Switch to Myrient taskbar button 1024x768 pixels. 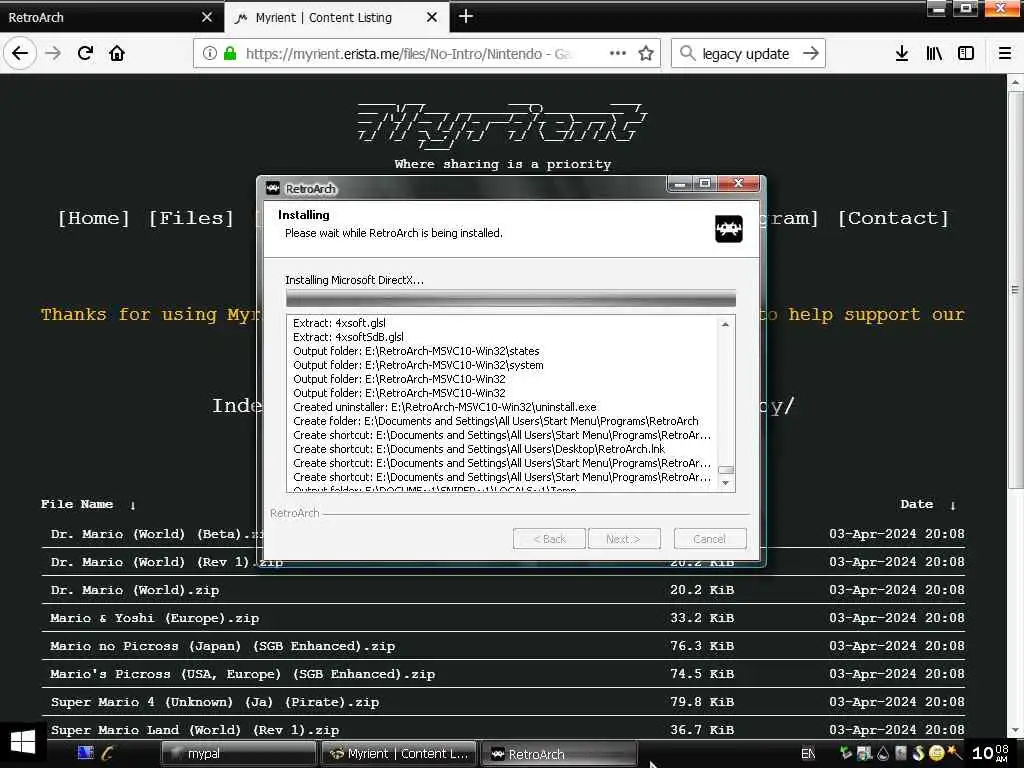[399, 754]
